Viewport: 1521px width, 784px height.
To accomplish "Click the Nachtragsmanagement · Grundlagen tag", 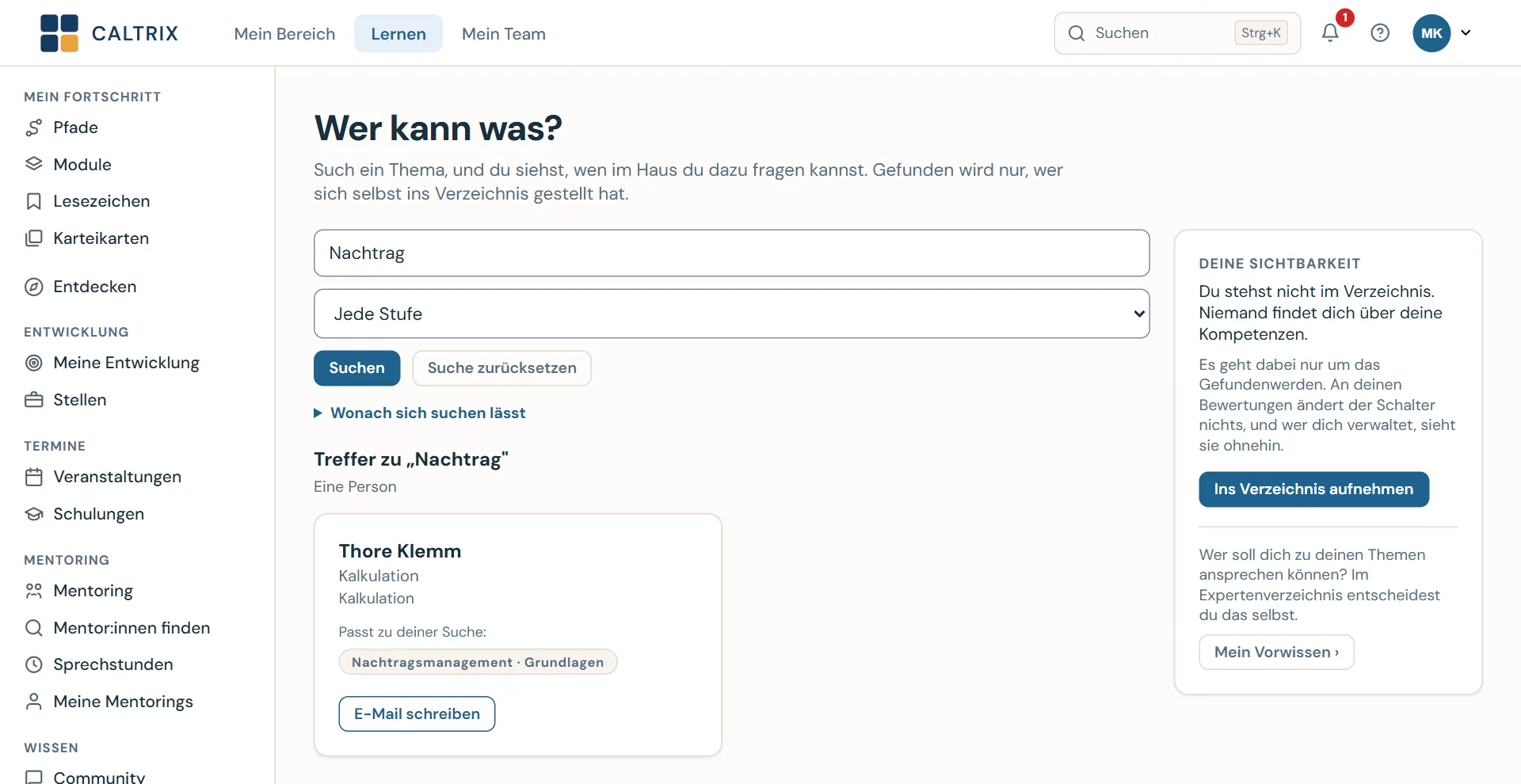I will point(478,662).
